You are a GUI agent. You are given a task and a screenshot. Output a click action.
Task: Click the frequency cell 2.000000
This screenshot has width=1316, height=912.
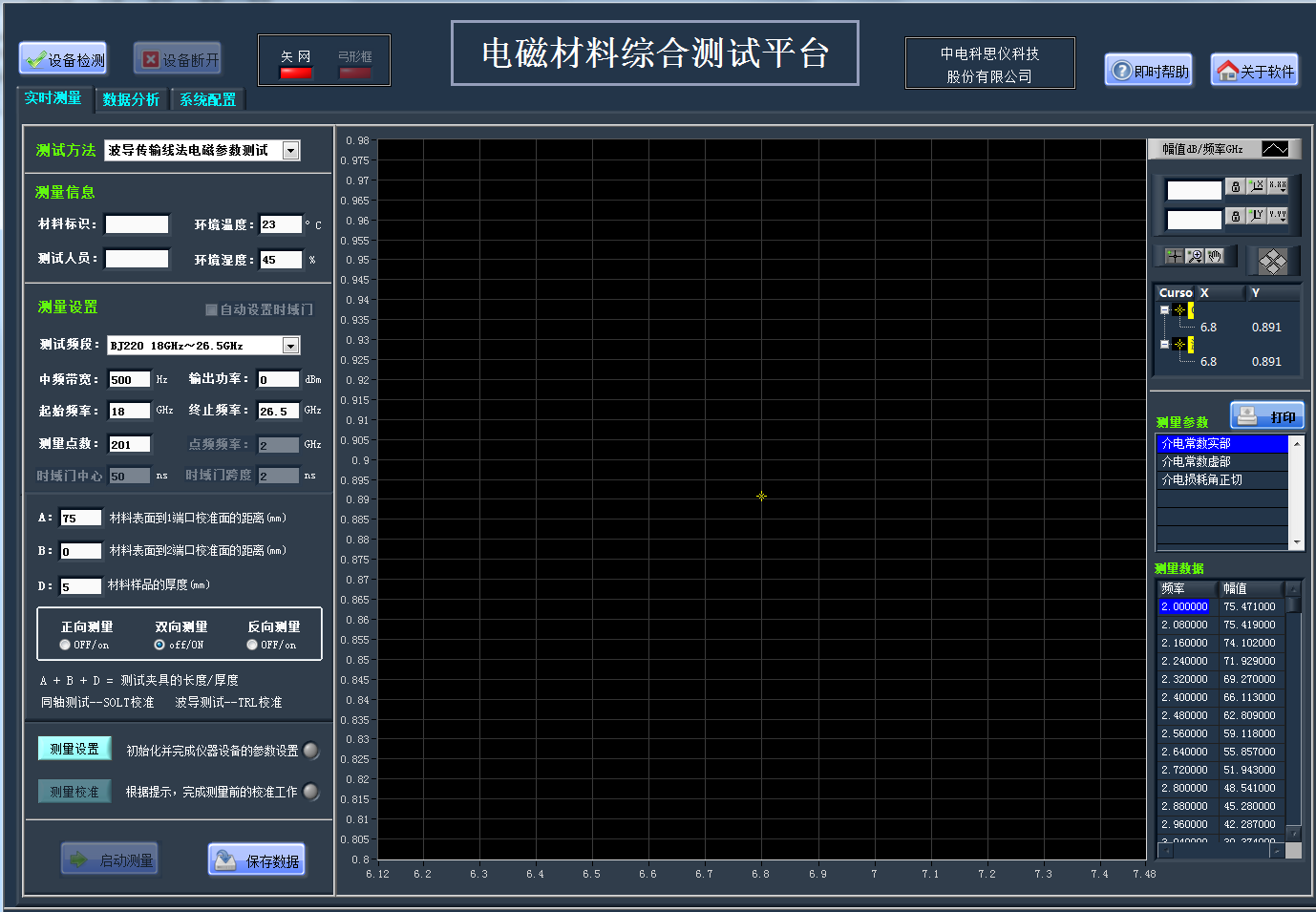1185,606
